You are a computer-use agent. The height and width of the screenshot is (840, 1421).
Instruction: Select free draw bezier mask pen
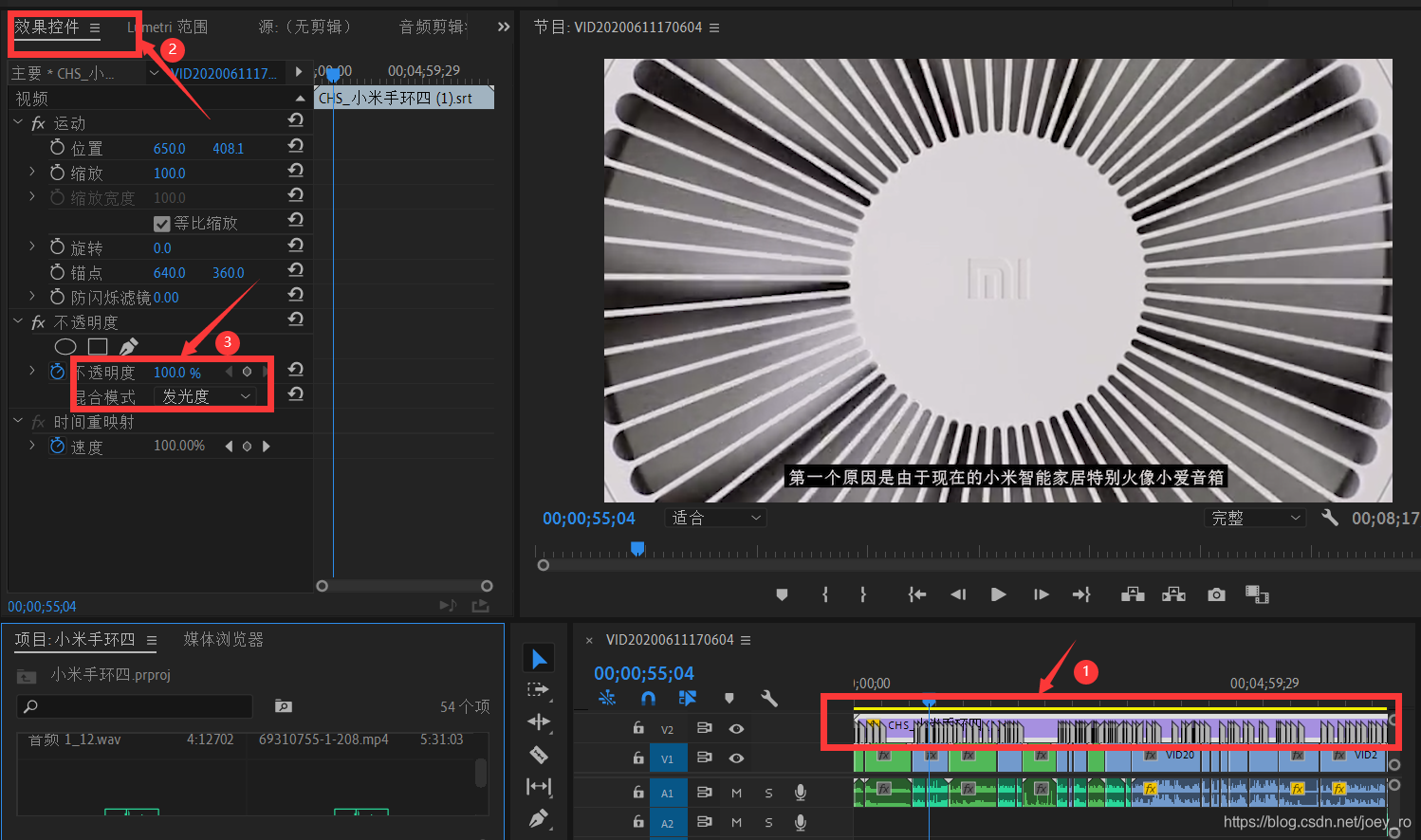(x=129, y=346)
